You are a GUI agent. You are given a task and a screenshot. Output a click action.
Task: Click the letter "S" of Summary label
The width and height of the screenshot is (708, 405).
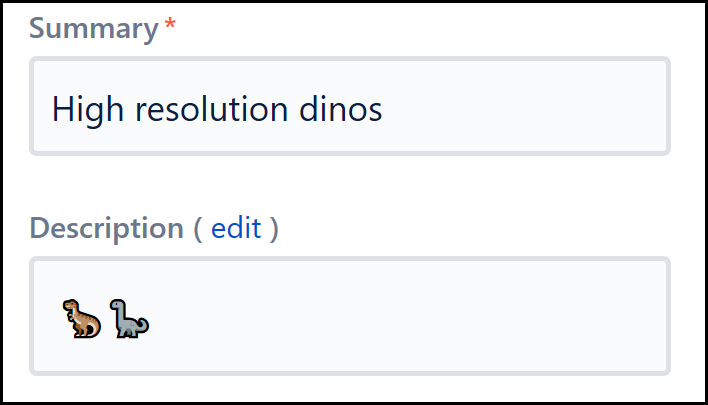[x=39, y=28]
